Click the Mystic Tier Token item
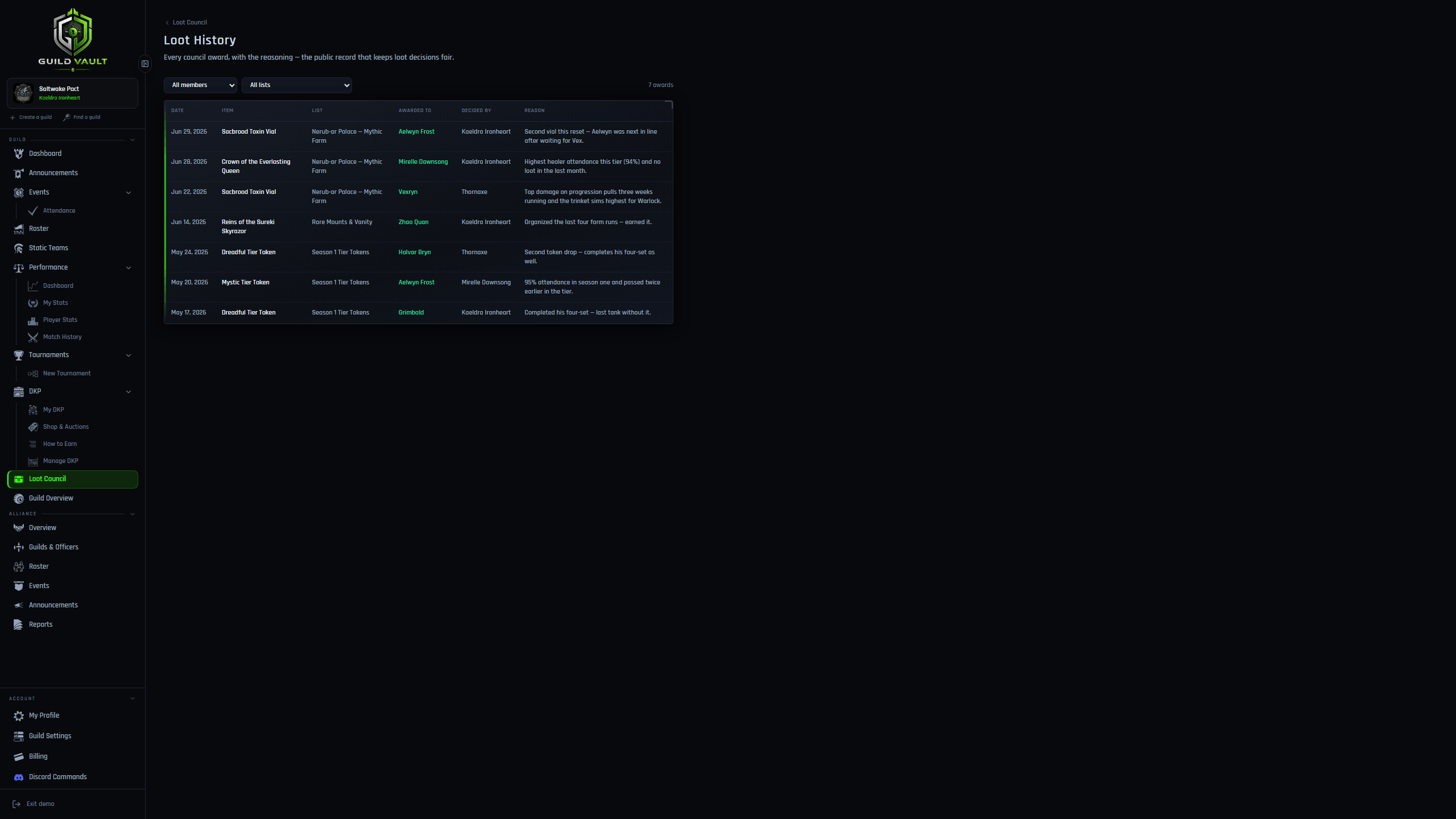 pos(245,283)
